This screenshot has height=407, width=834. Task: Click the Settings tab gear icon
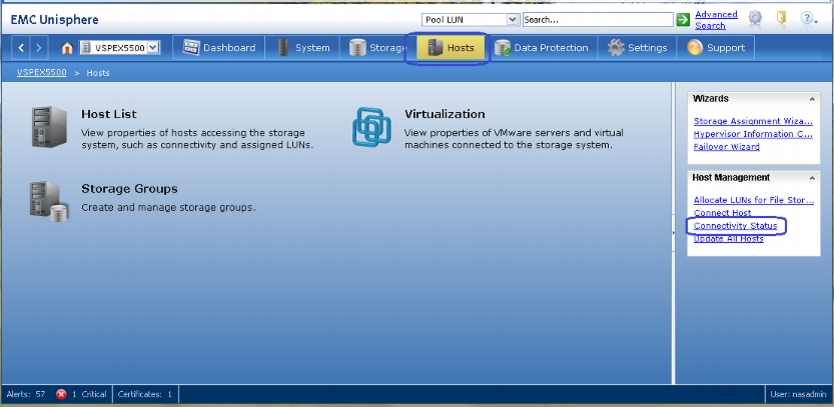click(x=615, y=48)
